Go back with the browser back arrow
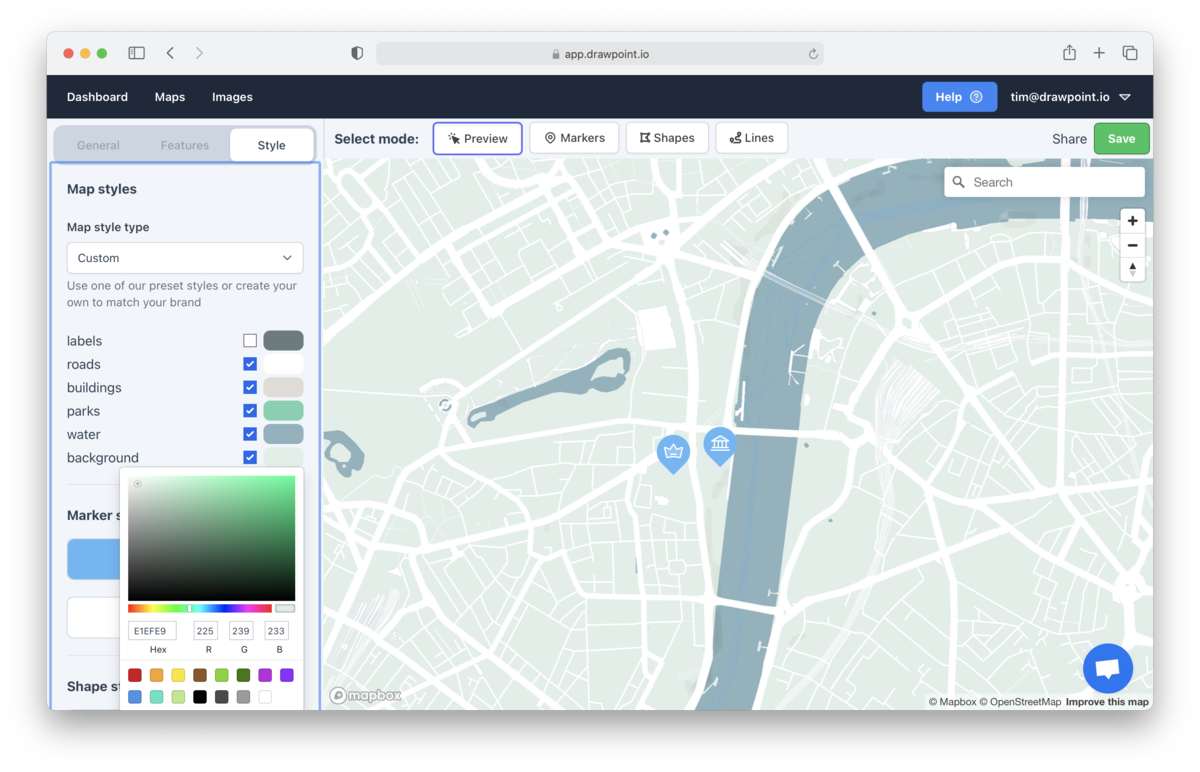Screen dimensions: 1200x772 click(170, 53)
